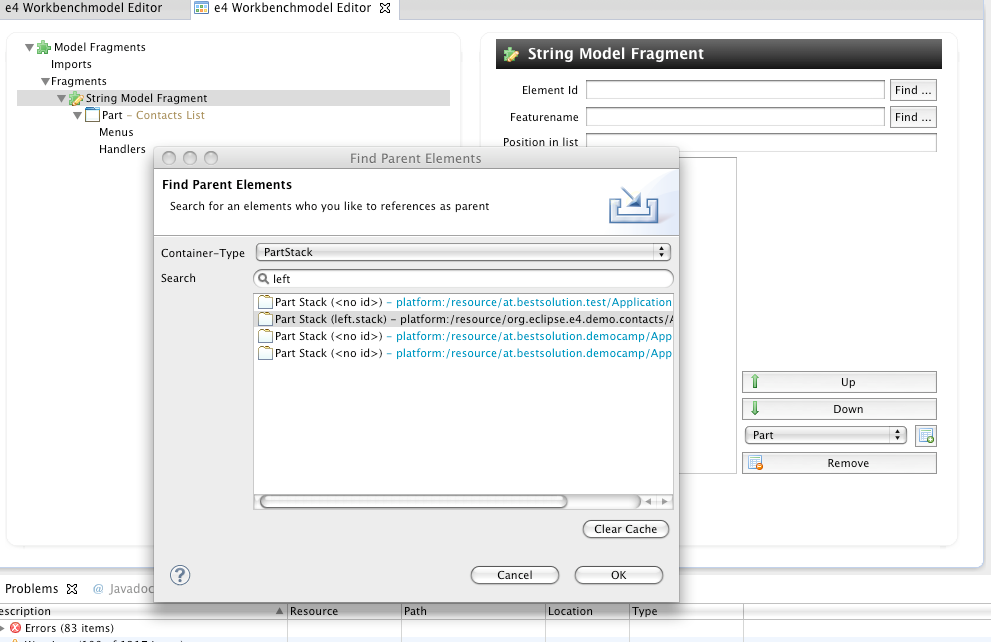The width and height of the screenshot is (991, 642).
Task: Click the add Part icon beside dropdown
Action: pyautogui.click(x=926, y=436)
